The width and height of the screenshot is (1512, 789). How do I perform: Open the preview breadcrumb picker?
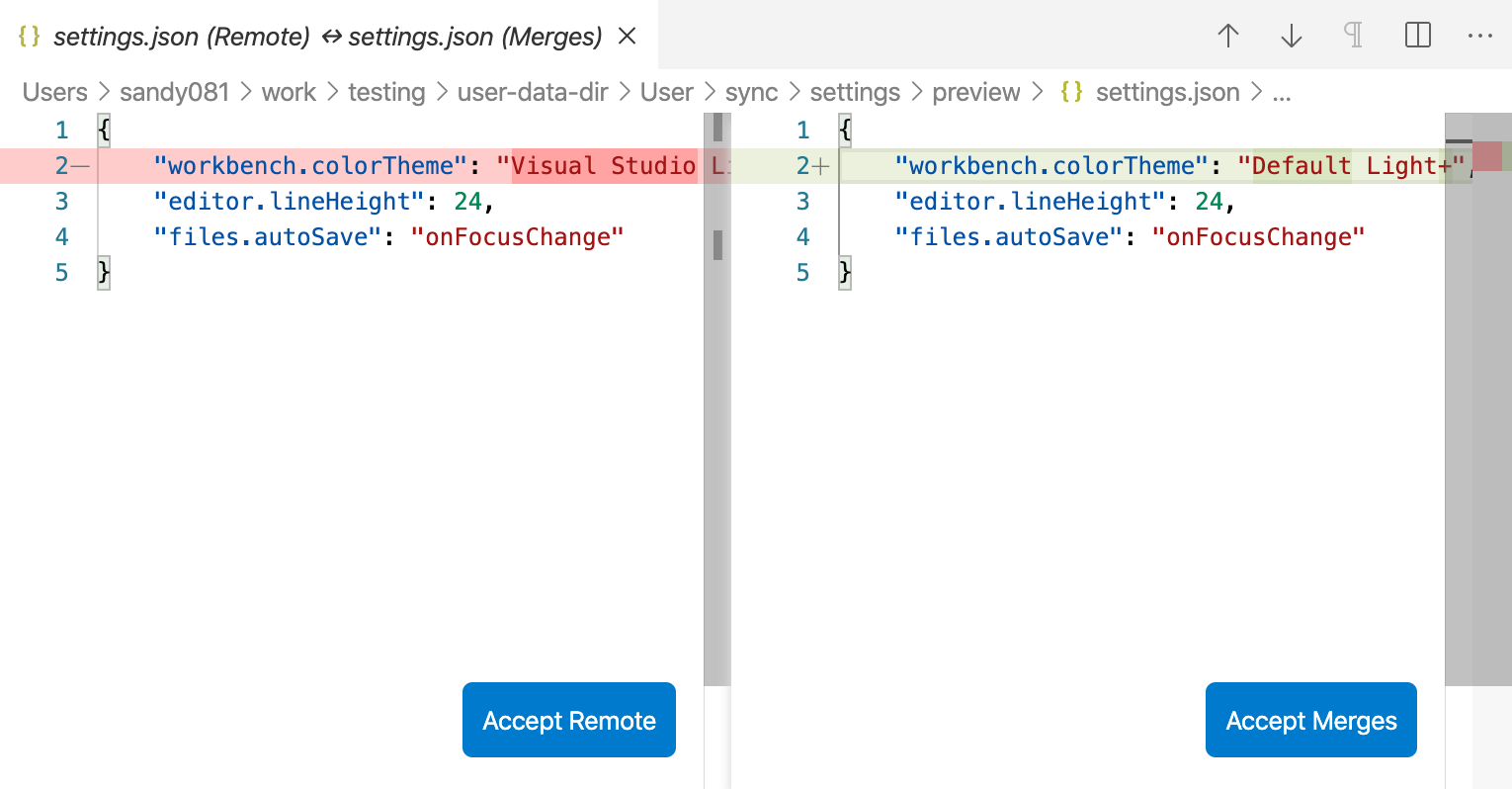coord(976,91)
